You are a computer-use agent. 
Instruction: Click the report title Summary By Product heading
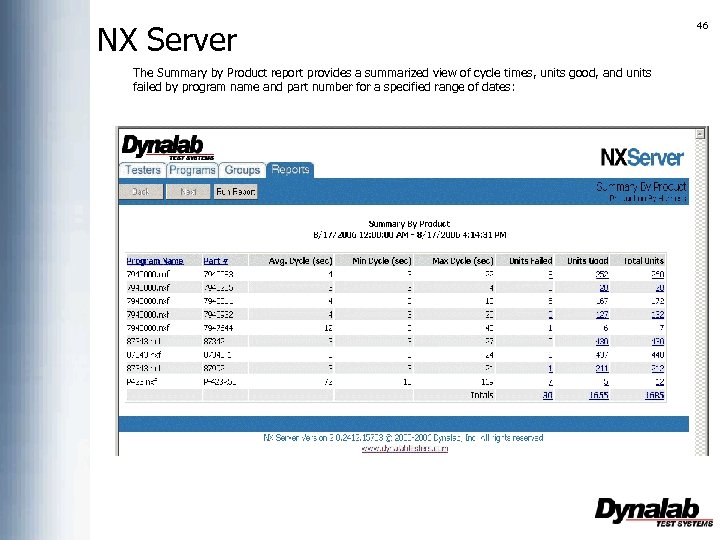point(409,224)
